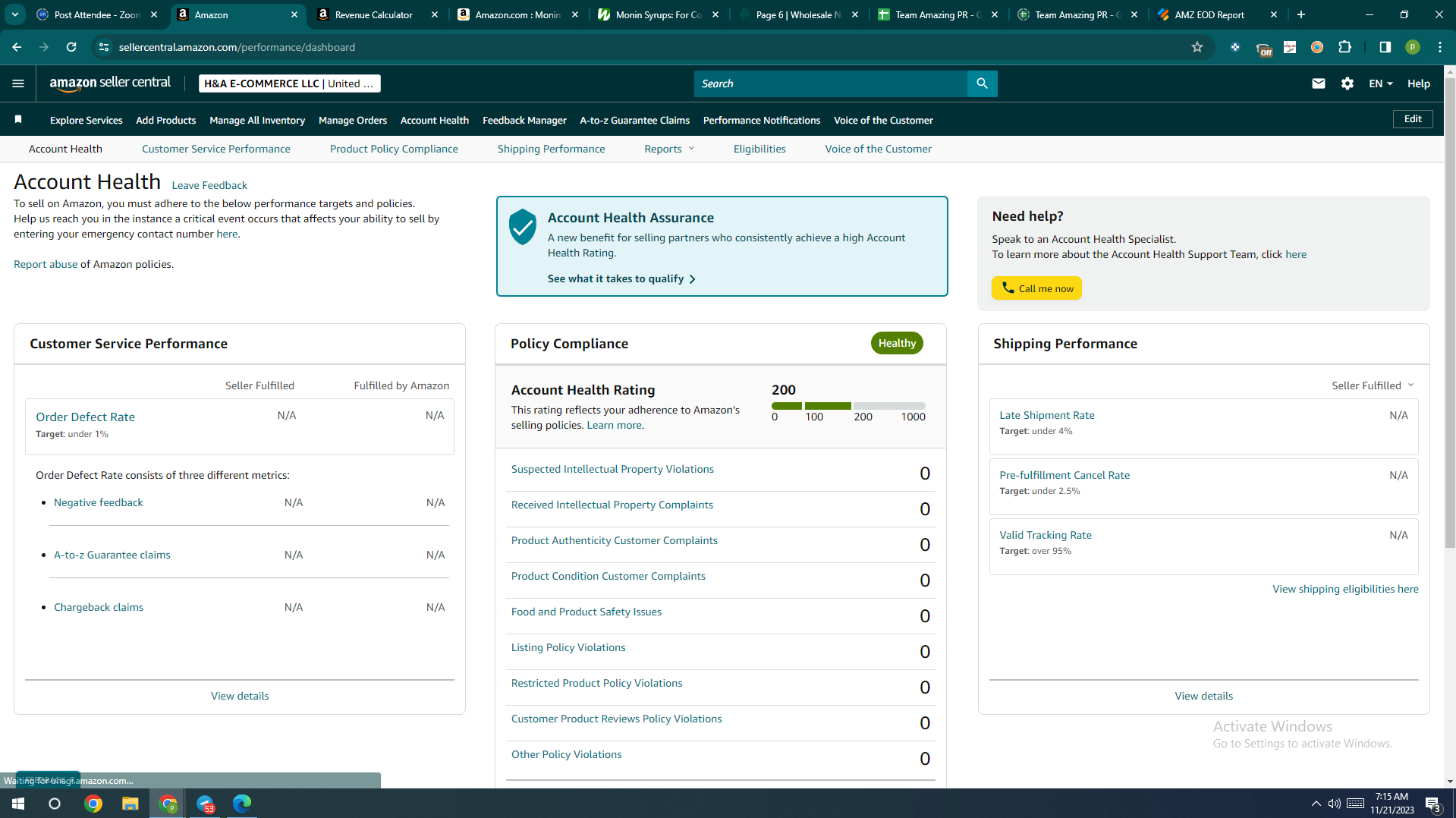This screenshot has width=1456, height=818.
Task: Open Feedback Manager from navigation
Action: click(x=524, y=120)
